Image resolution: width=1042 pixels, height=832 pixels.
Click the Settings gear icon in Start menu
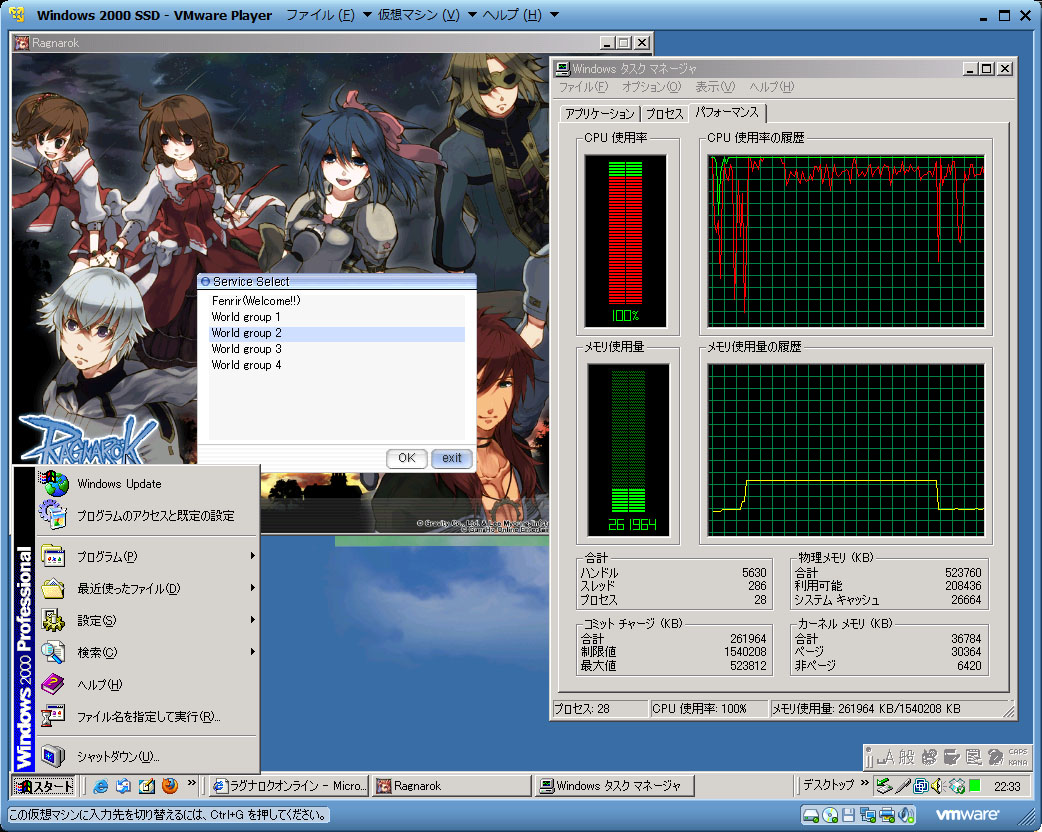53,620
